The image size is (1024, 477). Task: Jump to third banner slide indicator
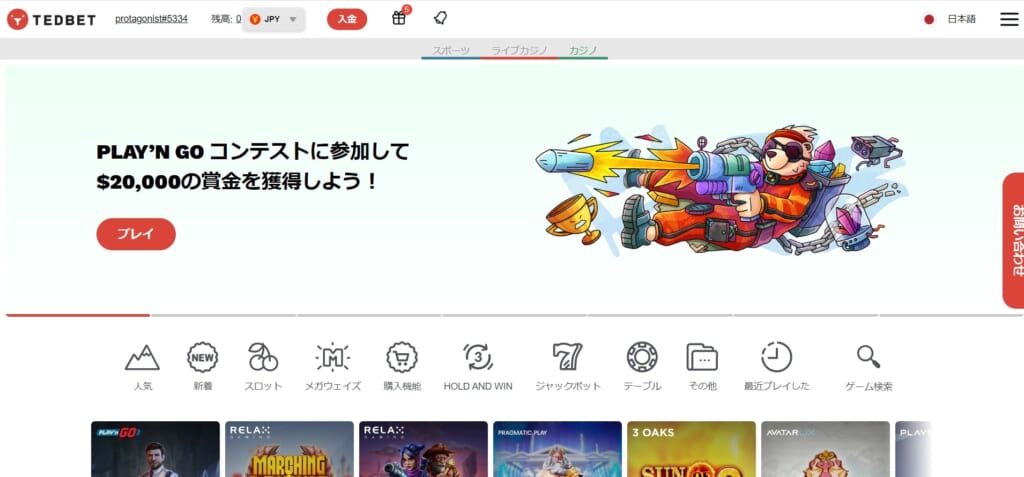tap(369, 316)
